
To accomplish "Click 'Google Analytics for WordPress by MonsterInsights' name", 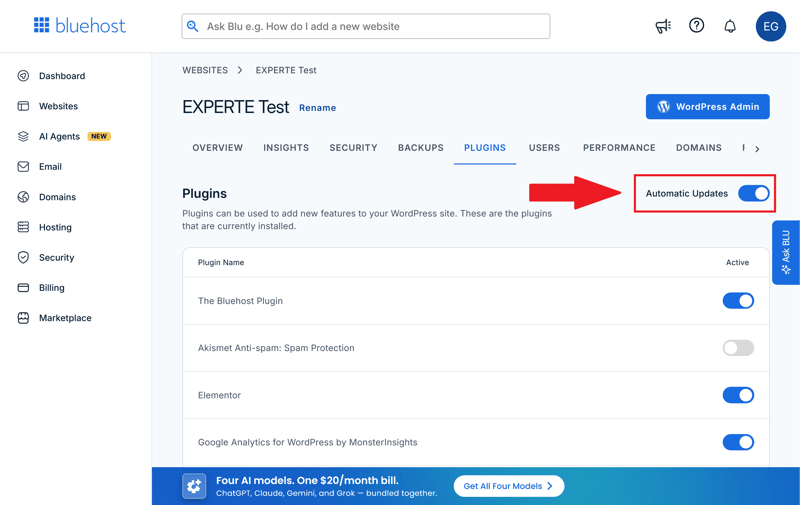I will pyautogui.click(x=308, y=442).
